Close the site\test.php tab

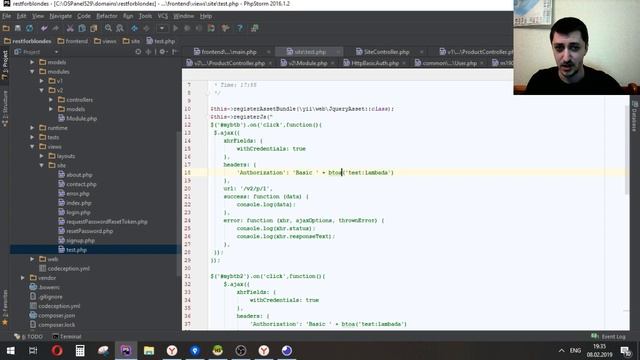coord(338,52)
